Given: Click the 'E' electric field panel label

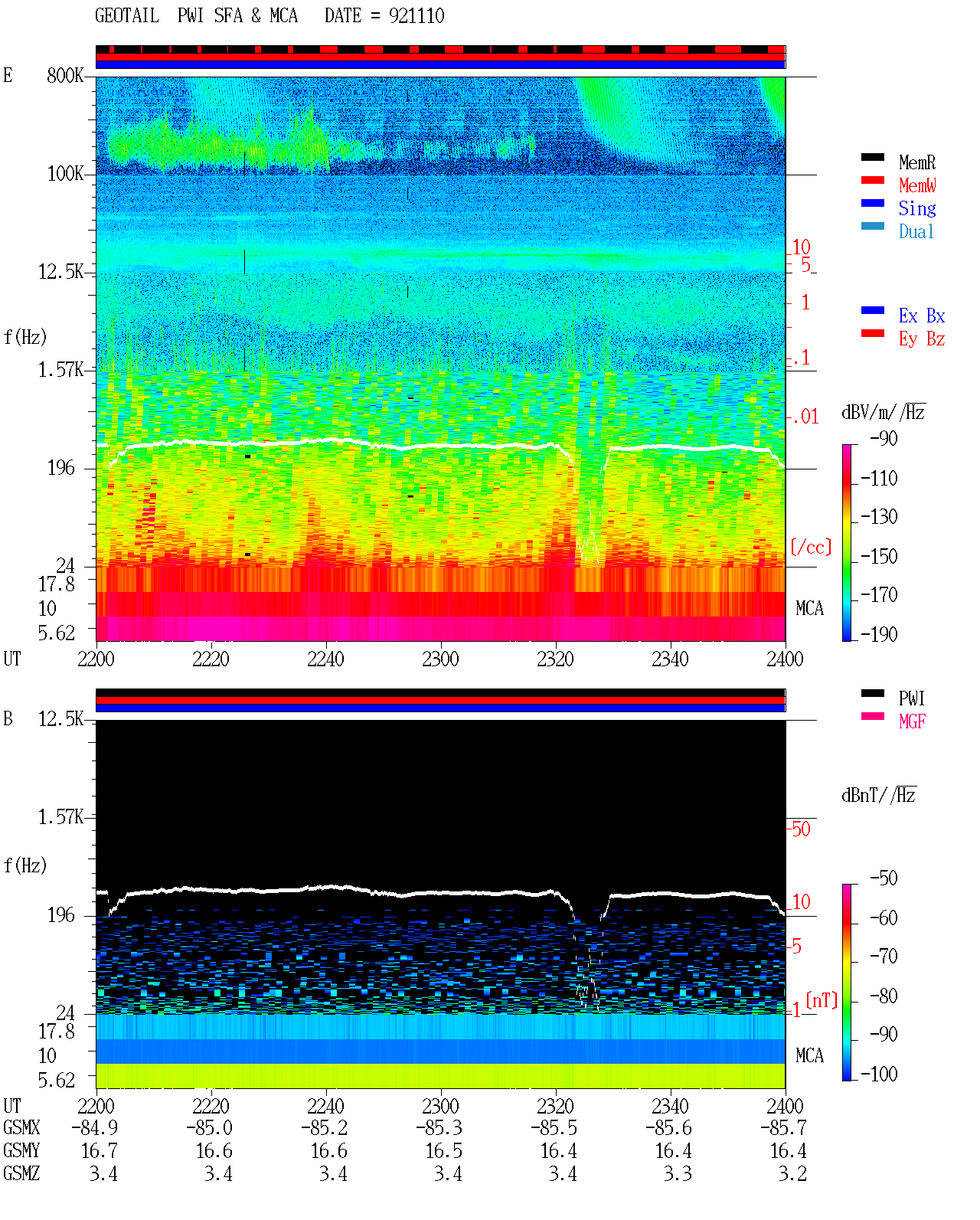Looking at the screenshot, I should pyautogui.click(x=8, y=76).
